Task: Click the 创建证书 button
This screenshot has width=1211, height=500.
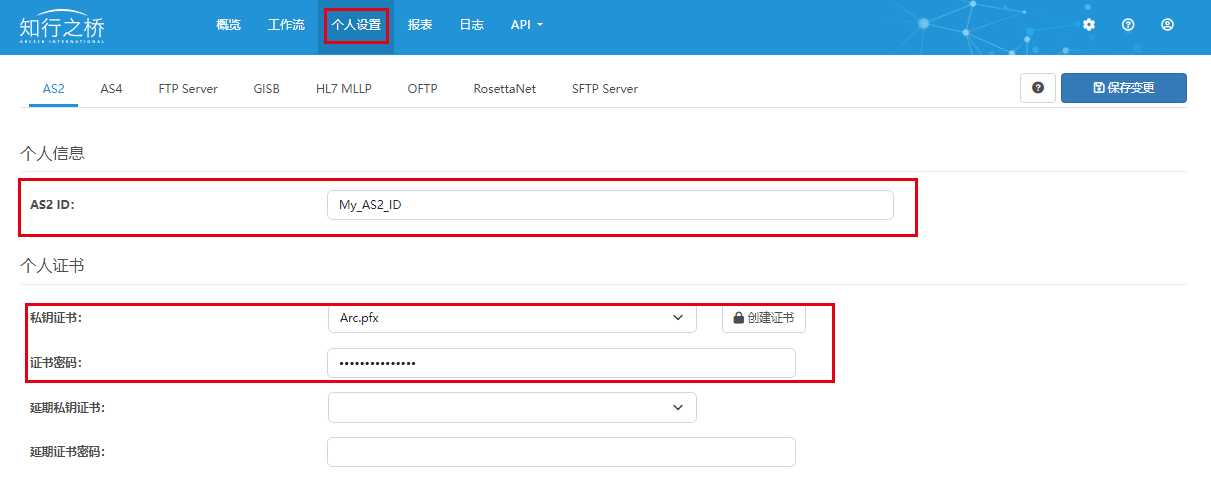Action: coord(763,318)
